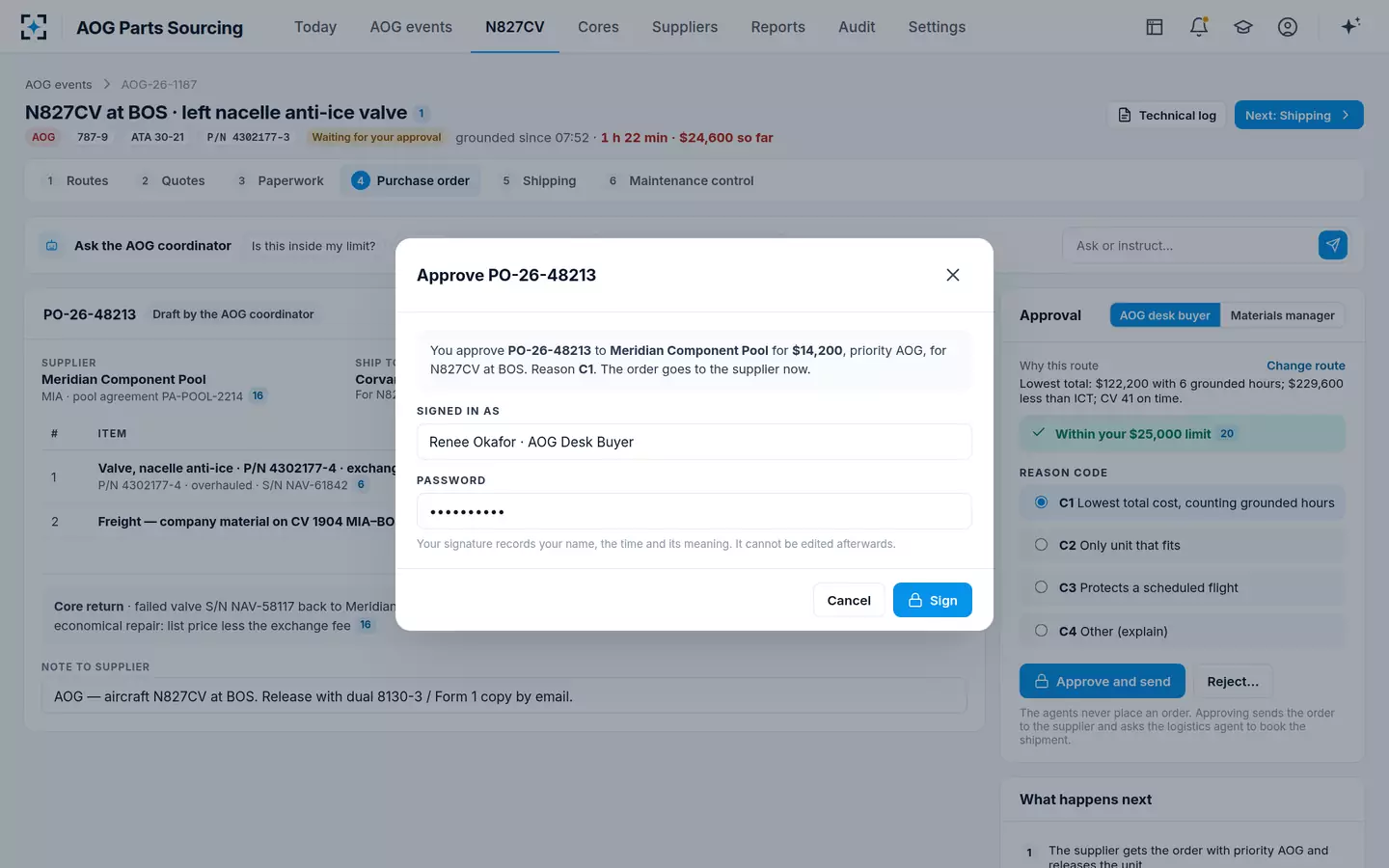This screenshot has height=868, width=1389.
Task: Jump to step 2 Quotes
Action: coord(172,180)
